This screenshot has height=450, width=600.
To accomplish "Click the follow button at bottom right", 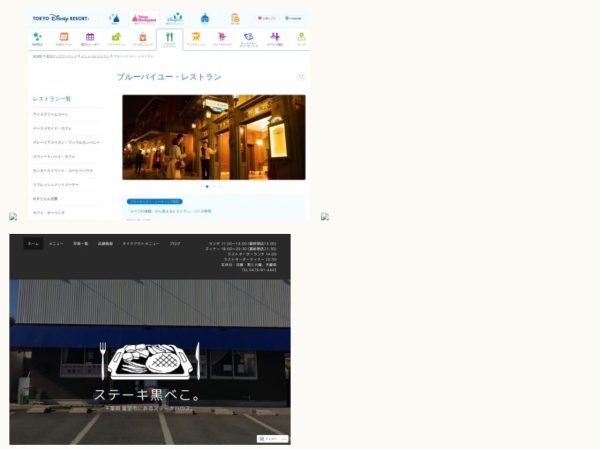I will 272,439.
